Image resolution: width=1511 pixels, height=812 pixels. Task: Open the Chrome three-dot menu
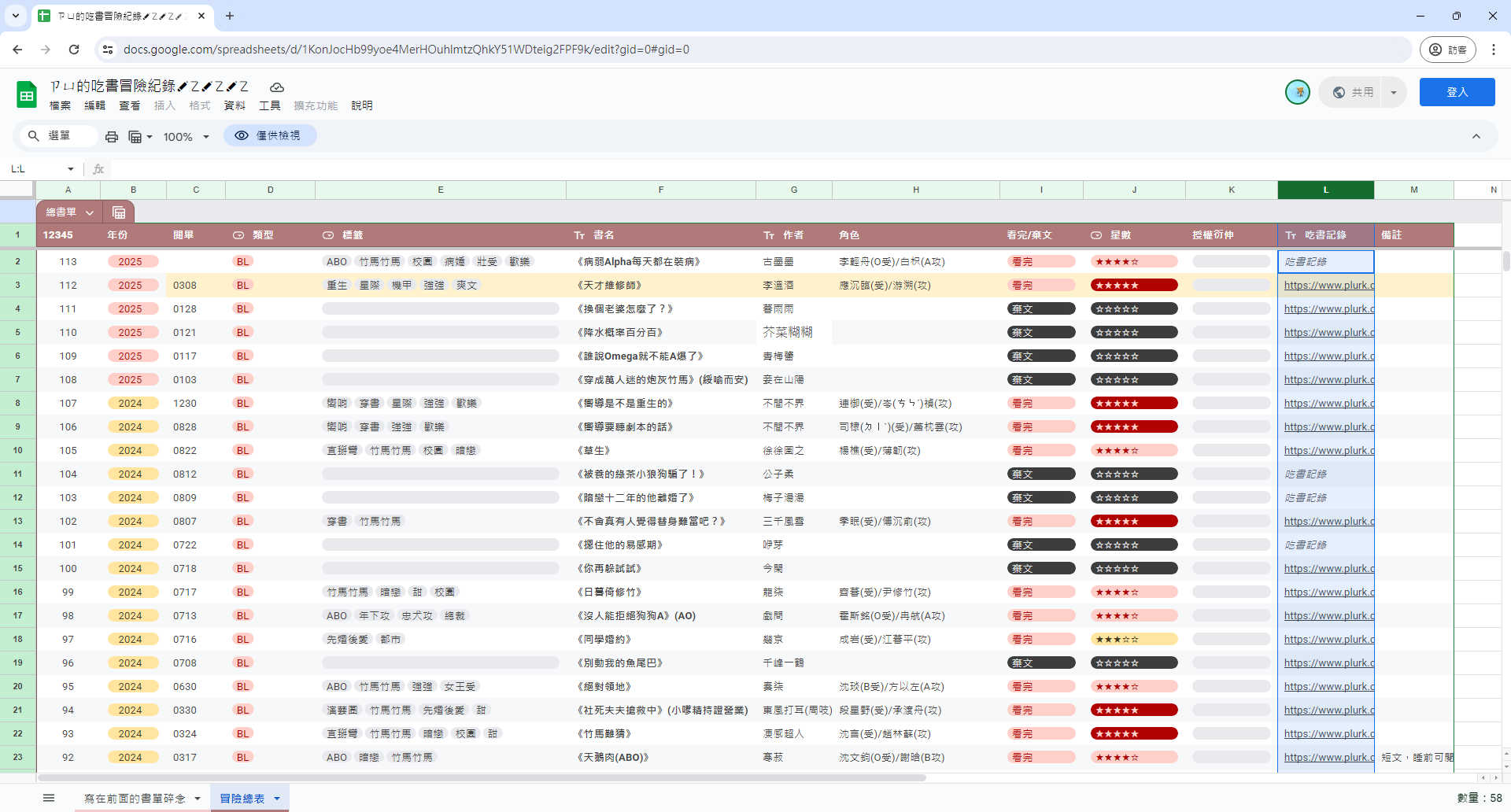click(1493, 50)
